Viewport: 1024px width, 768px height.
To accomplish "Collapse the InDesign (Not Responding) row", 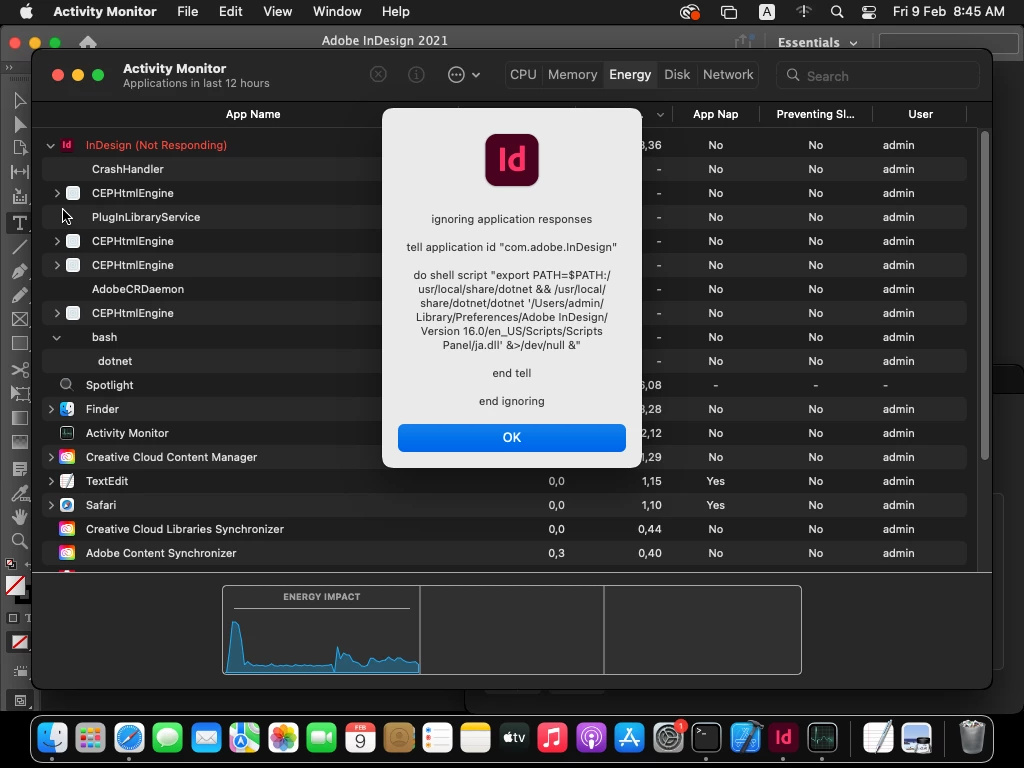I will tap(50, 146).
